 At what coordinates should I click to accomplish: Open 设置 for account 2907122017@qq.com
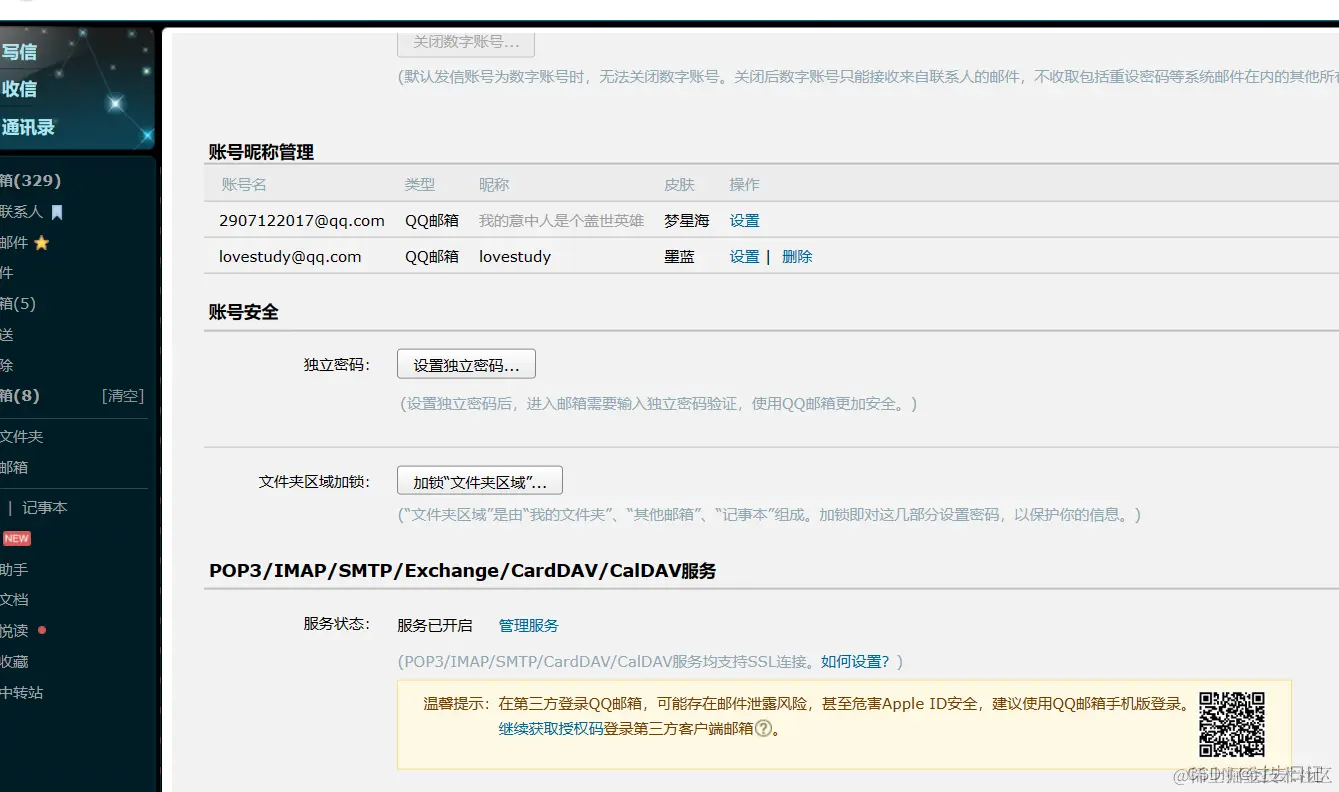point(744,220)
